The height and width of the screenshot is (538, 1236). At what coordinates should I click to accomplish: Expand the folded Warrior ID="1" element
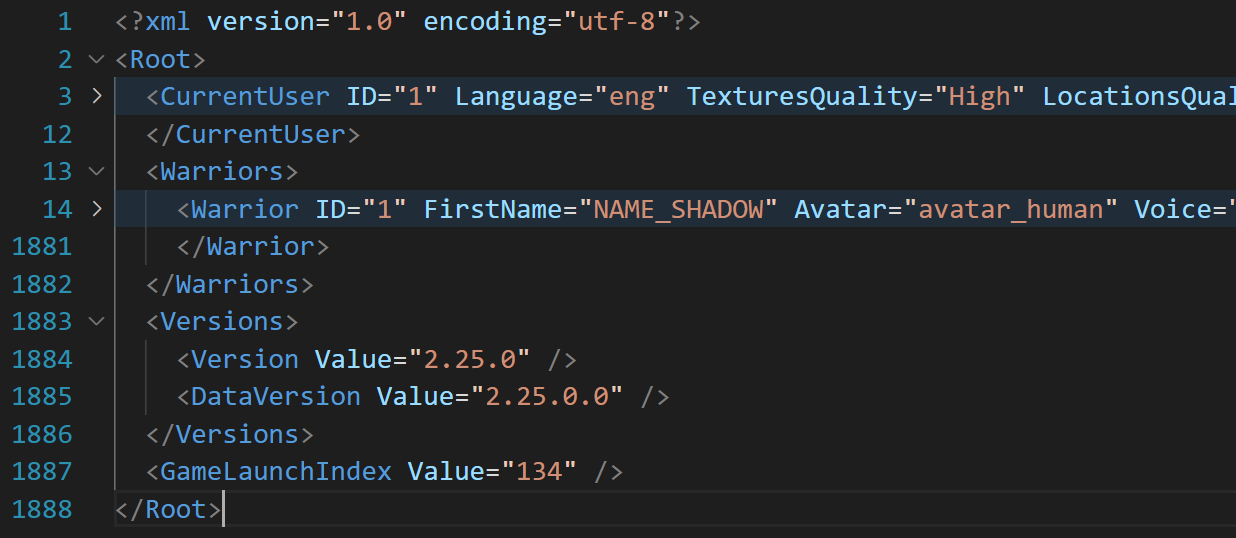click(x=96, y=209)
